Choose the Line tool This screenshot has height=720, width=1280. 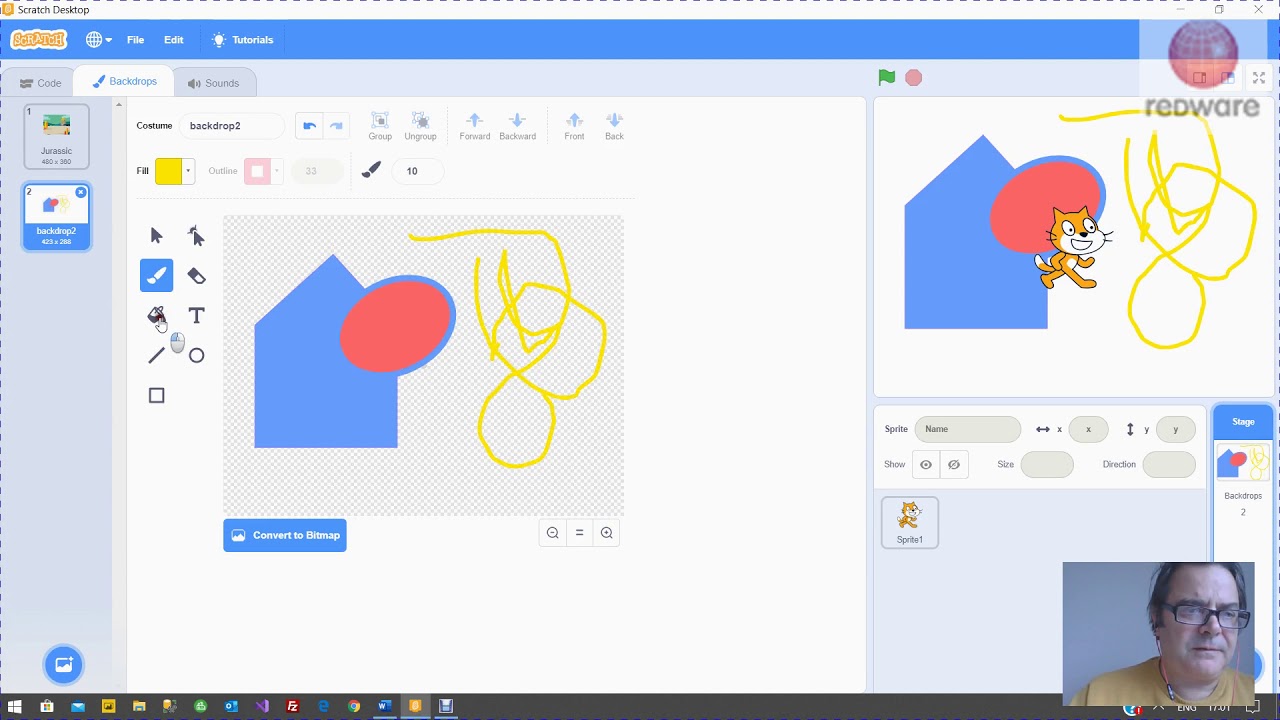pyautogui.click(x=156, y=356)
